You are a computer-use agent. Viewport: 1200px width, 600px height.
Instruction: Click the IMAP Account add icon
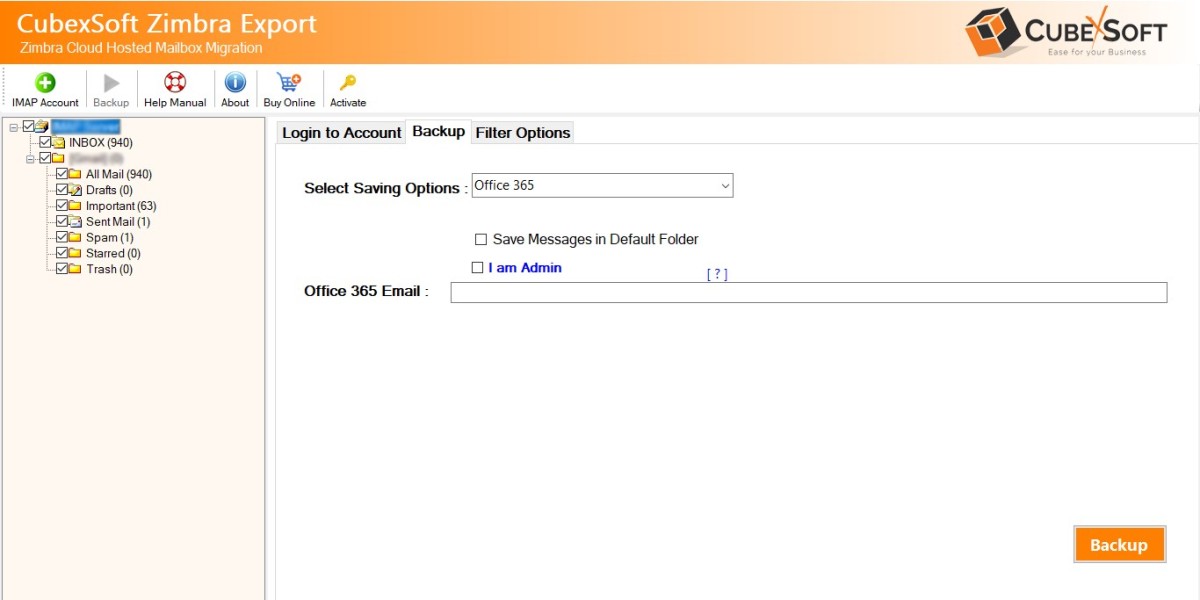coord(45,83)
